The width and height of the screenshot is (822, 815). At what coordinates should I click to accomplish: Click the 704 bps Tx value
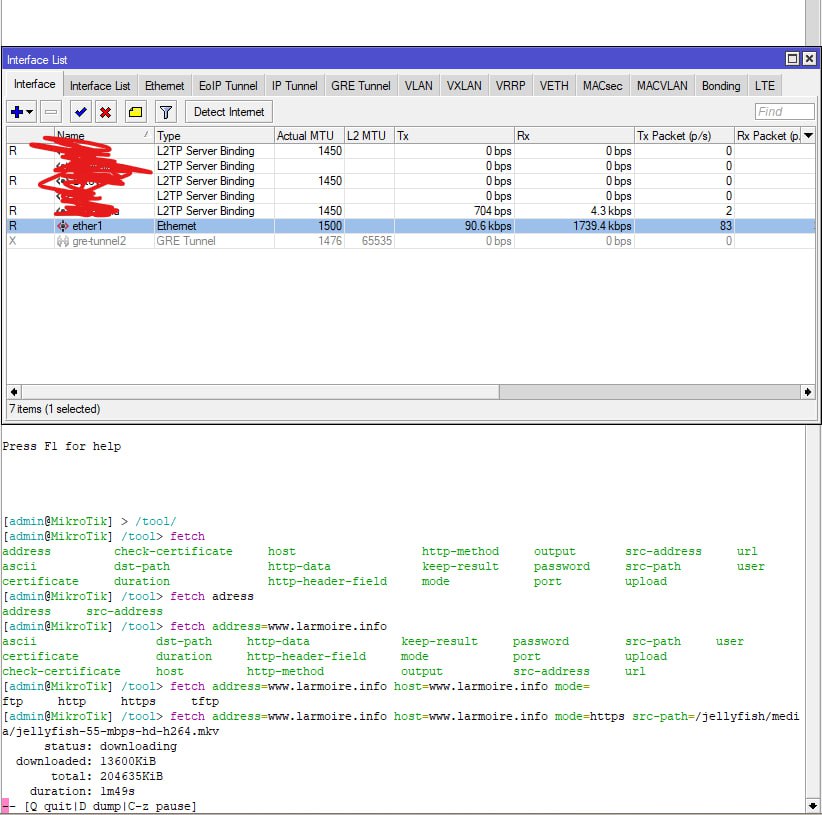(492, 211)
